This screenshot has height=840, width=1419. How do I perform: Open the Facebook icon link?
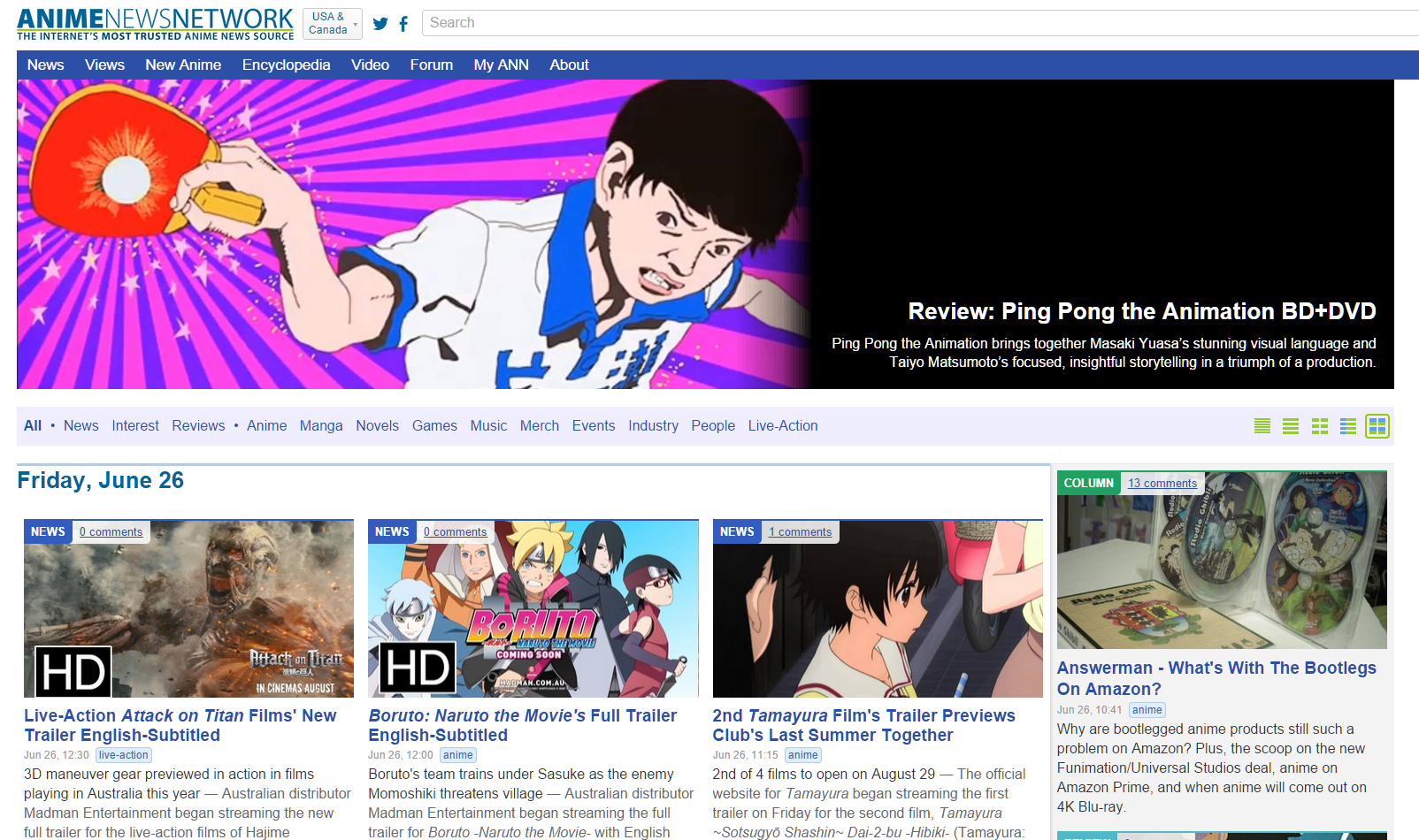(x=403, y=24)
